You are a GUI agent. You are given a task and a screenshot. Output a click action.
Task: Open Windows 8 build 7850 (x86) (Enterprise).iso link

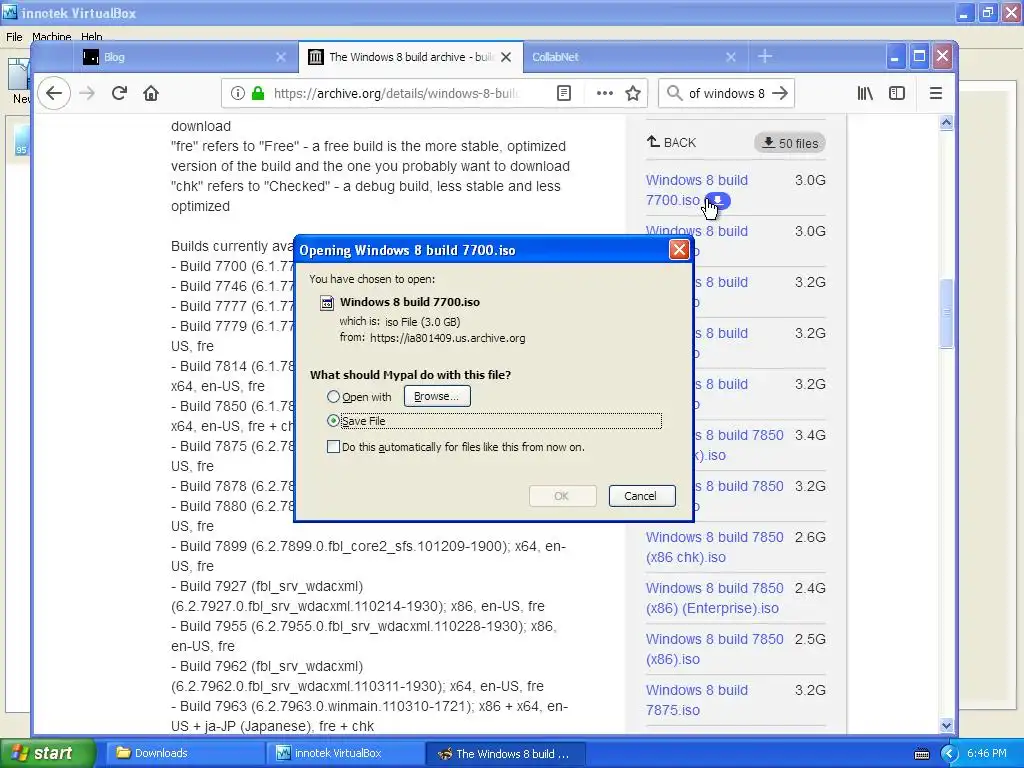point(714,598)
